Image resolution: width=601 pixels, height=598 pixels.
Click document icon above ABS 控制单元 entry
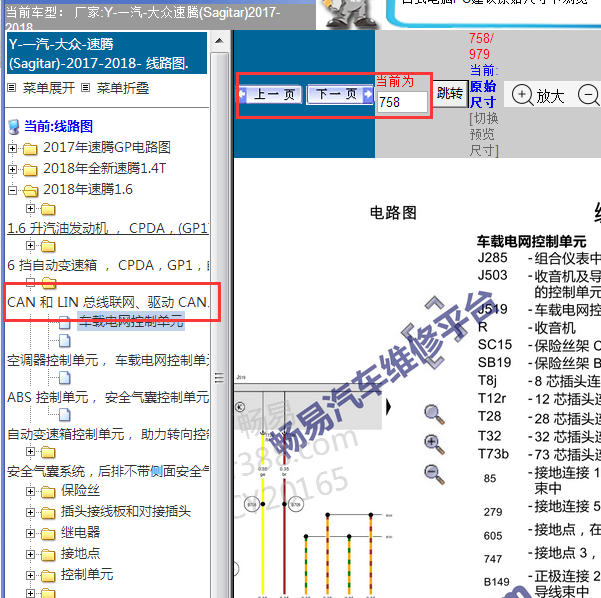[x=64, y=378]
